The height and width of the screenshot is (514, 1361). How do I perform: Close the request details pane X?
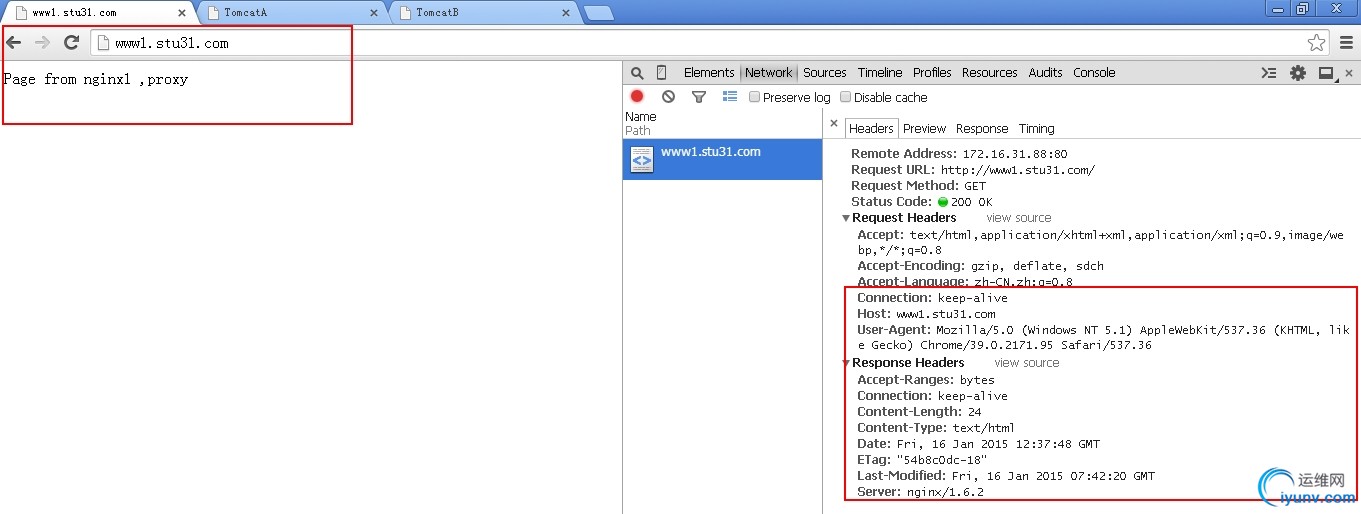(834, 124)
